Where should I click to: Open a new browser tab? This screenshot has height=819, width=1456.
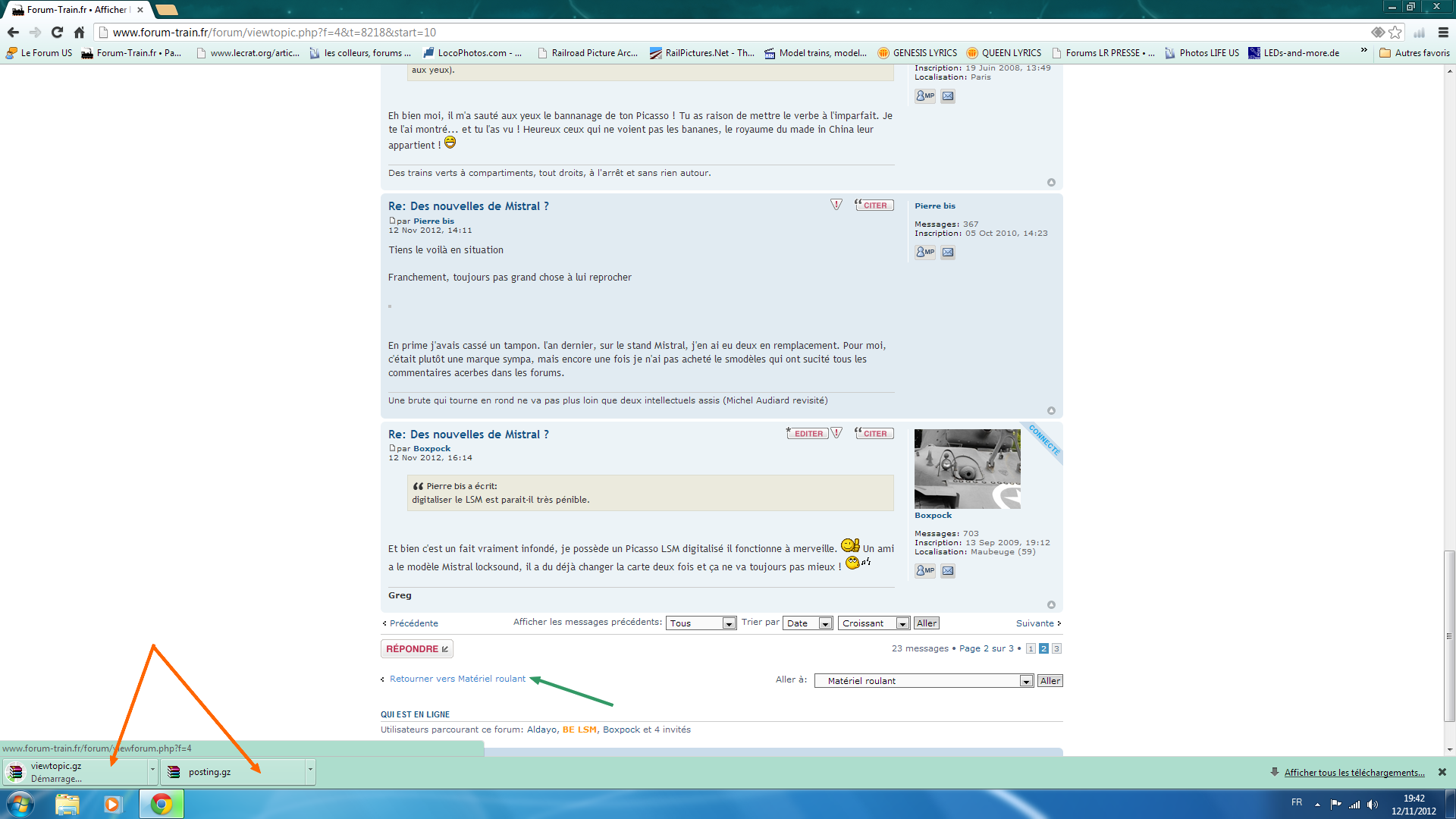coord(166,10)
